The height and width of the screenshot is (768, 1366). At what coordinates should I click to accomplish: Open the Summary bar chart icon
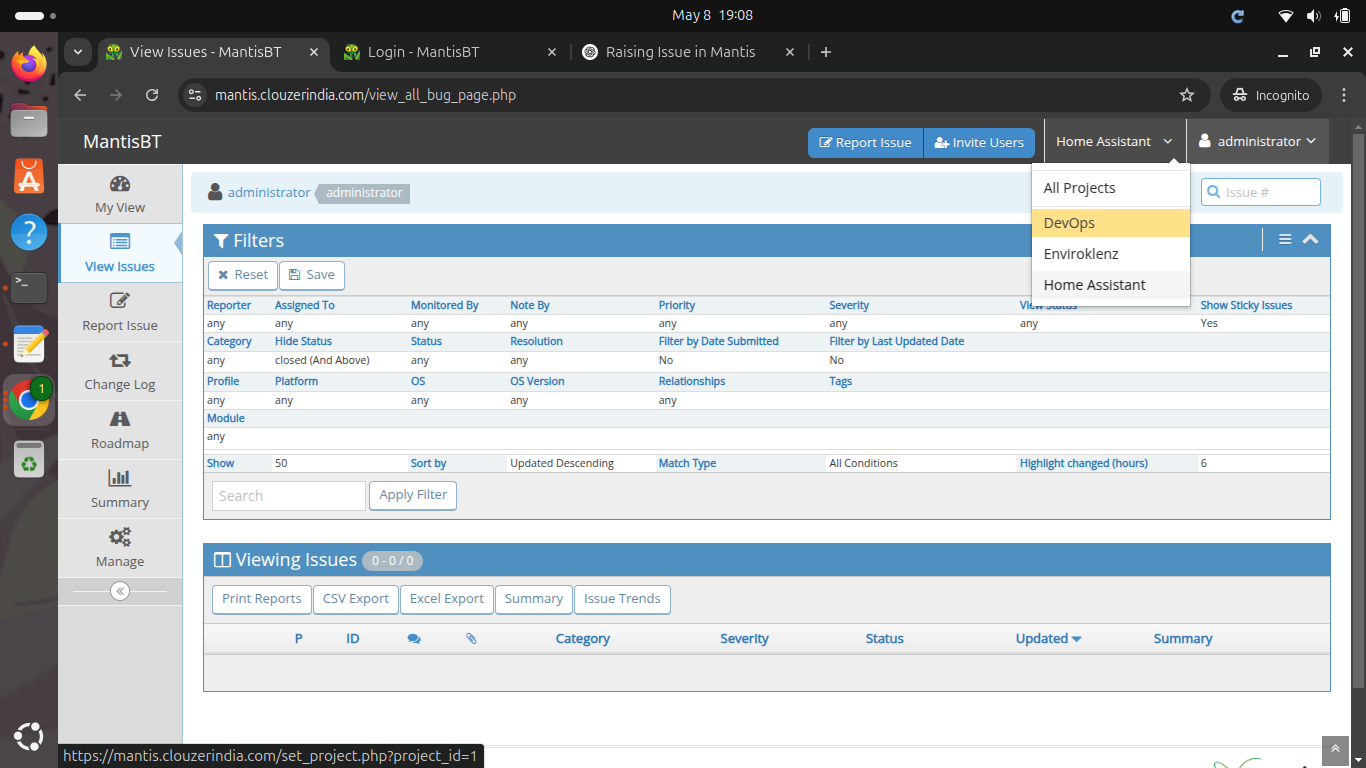pyautogui.click(x=120, y=479)
